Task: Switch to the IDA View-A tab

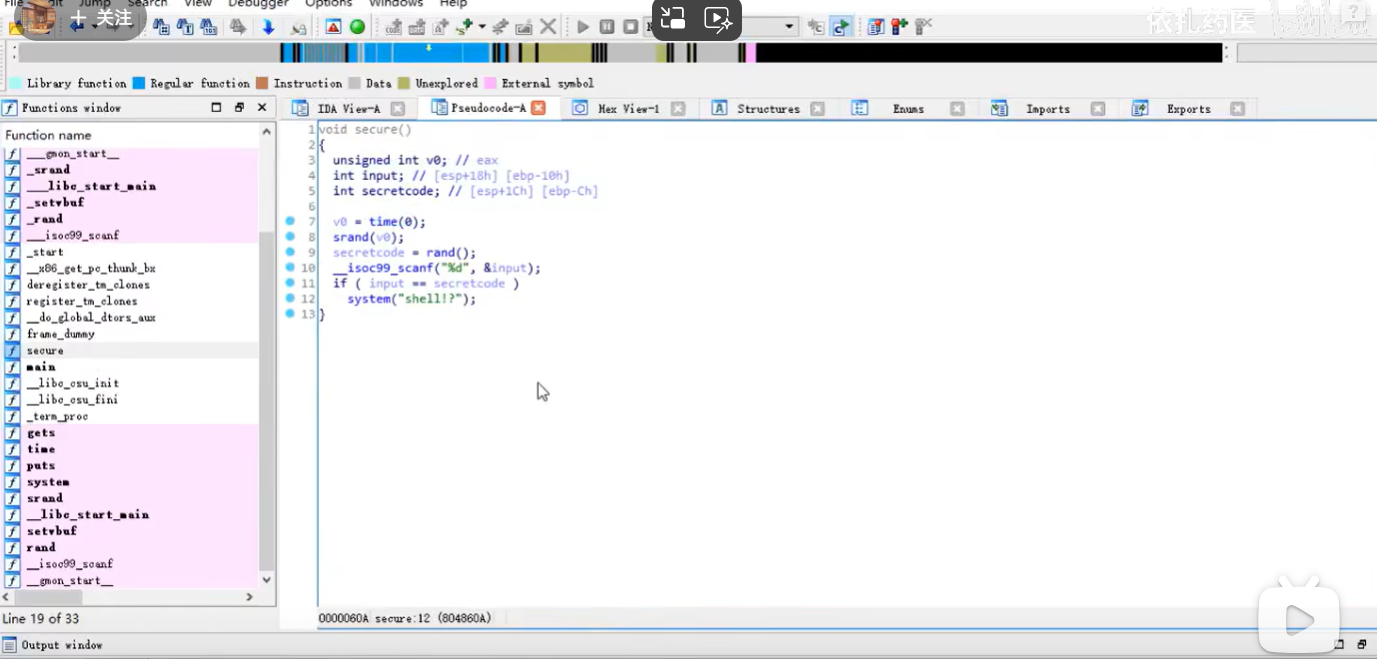Action: (x=348, y=108)
